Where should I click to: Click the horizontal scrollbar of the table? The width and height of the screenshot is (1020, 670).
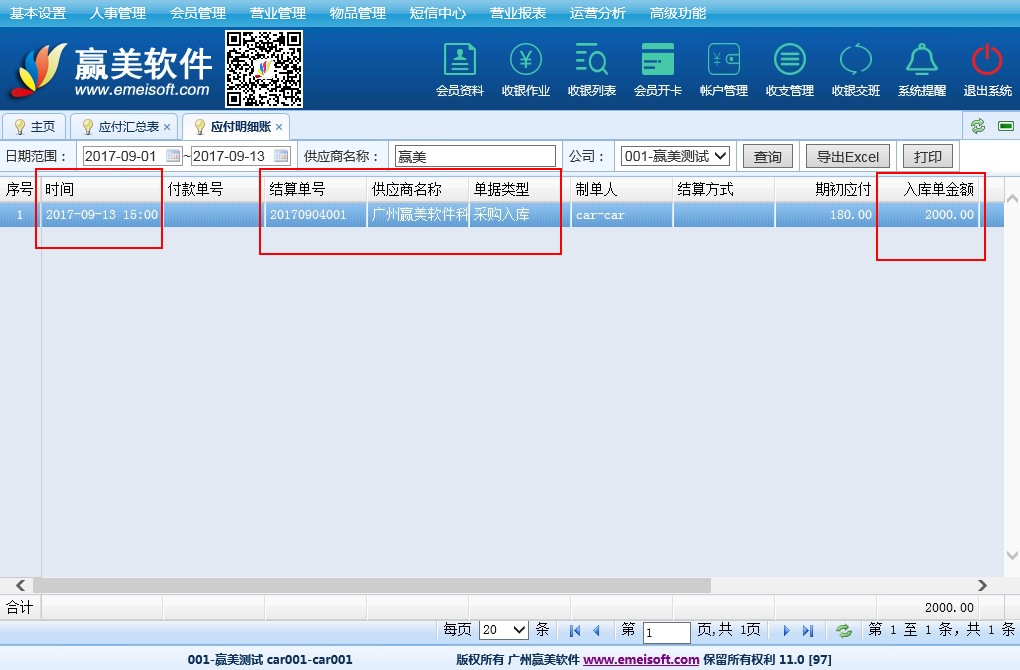coord(370,585)
